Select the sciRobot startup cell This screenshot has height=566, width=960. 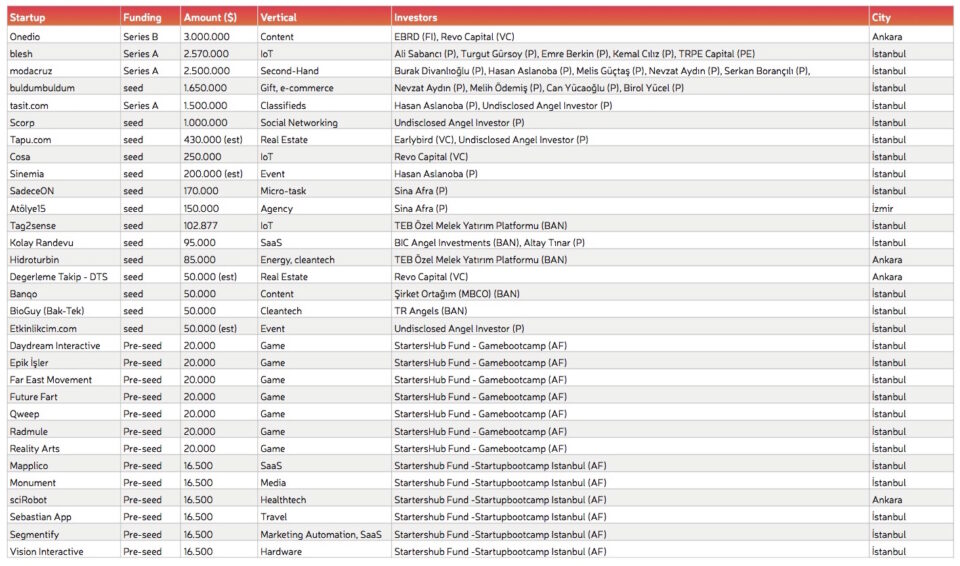[x=64, y=500]
